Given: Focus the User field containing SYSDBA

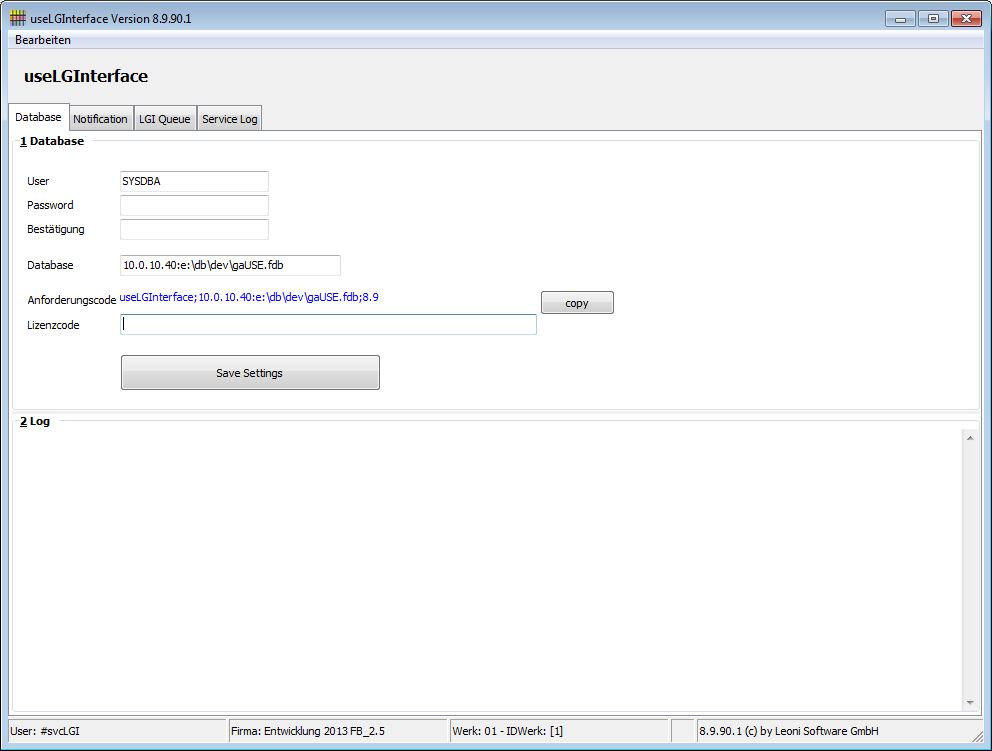Looking at the screenshot, I should [x=194, y=181].
